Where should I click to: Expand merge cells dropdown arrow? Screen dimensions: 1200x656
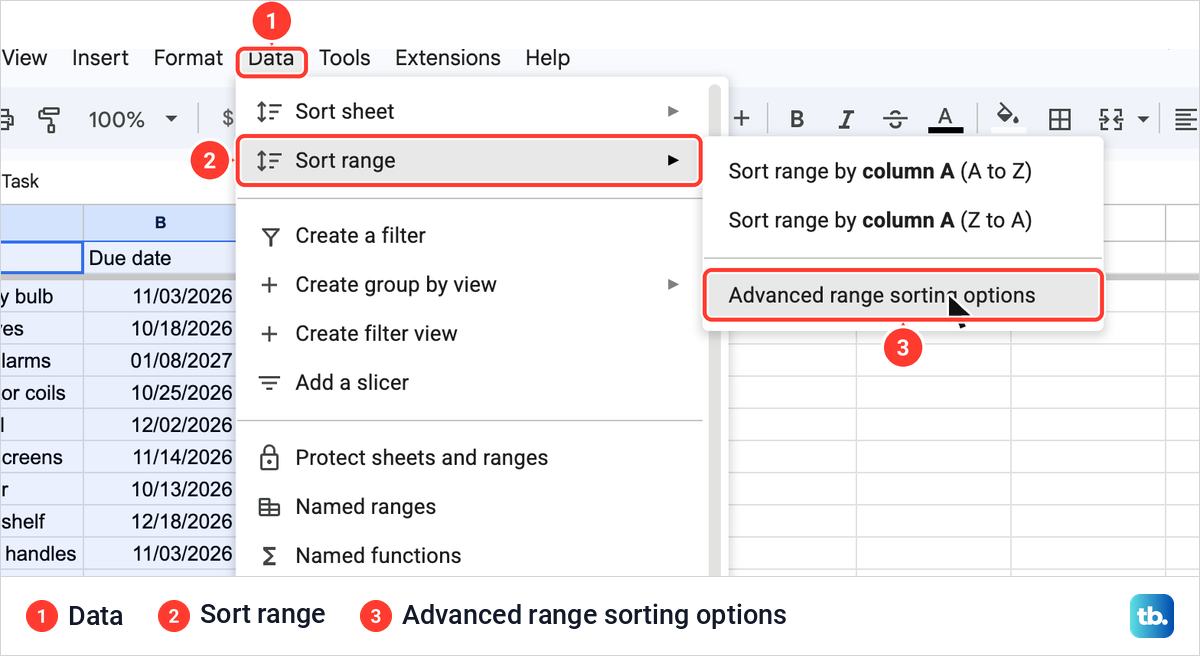tap(1142, 120)
